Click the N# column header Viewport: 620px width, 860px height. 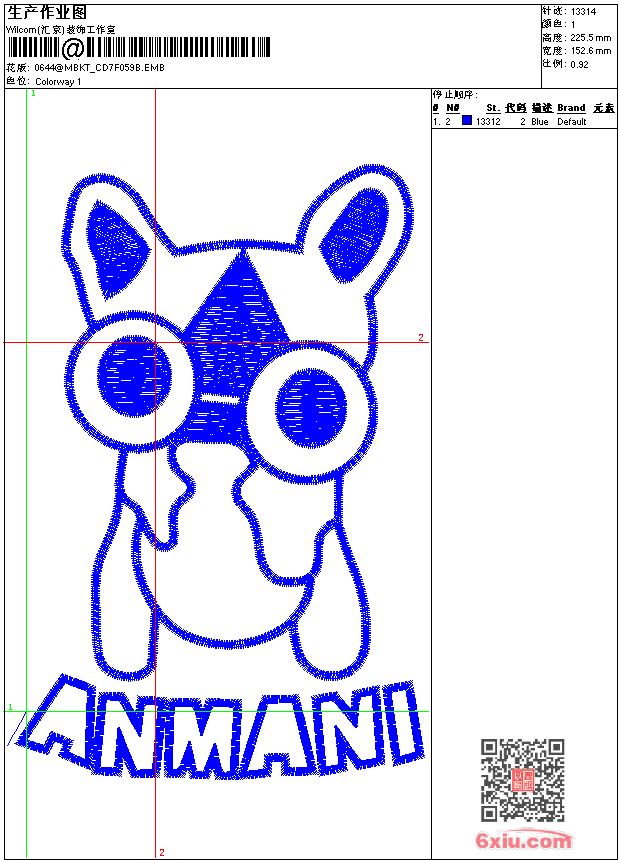click(x=452, y=108)
